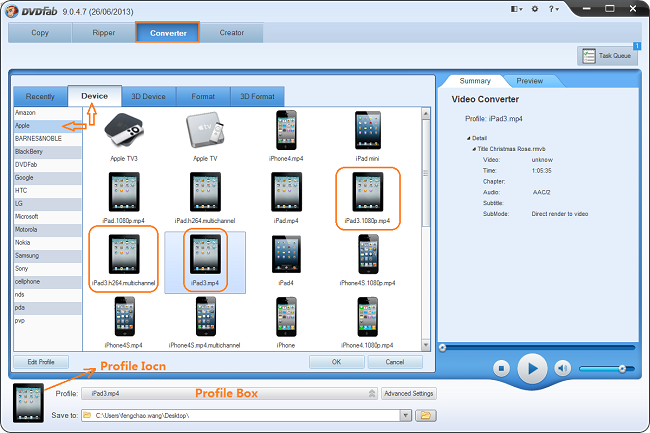This screenshot has width=650, height=433.
Task: Collapse the Title Christmas Rose.rmvb node
Action: click(x=474, y=149)
